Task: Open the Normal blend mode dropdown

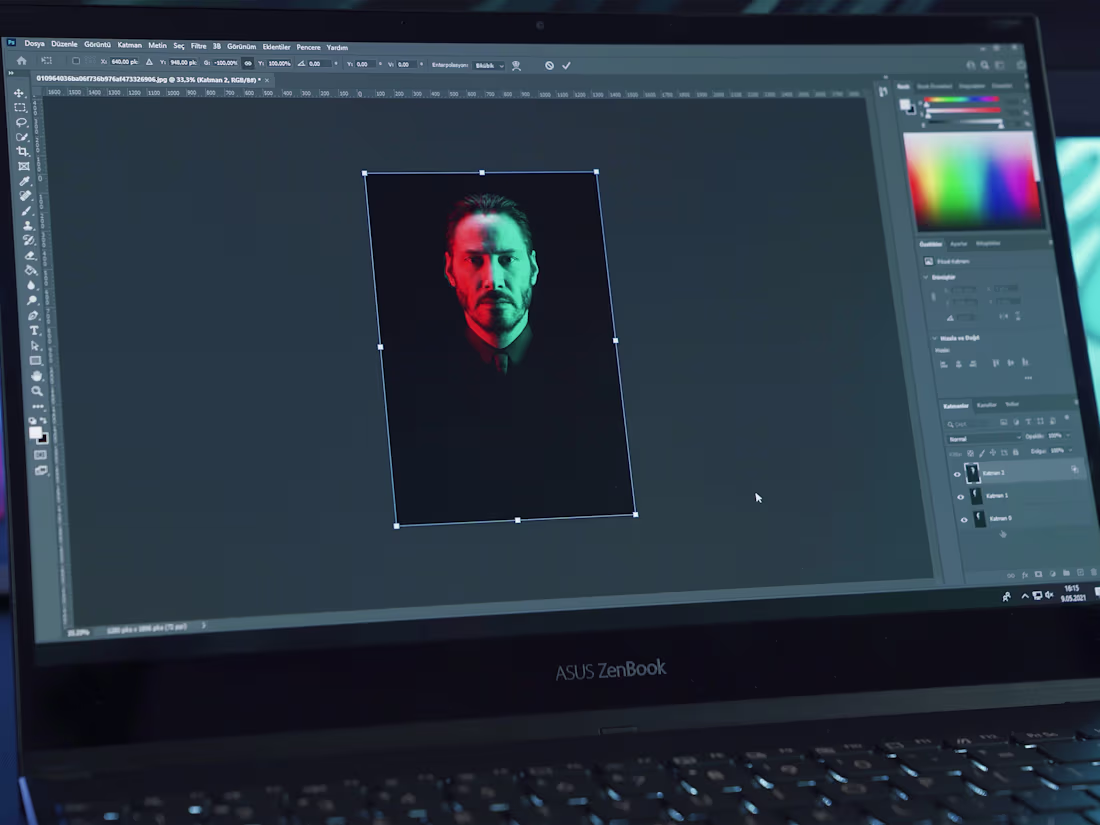Action: [984, 438]
